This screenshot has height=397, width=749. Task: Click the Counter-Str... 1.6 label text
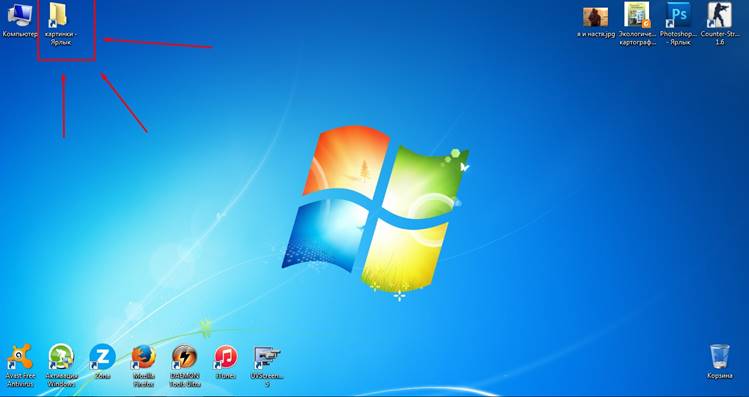click(719, 38)
